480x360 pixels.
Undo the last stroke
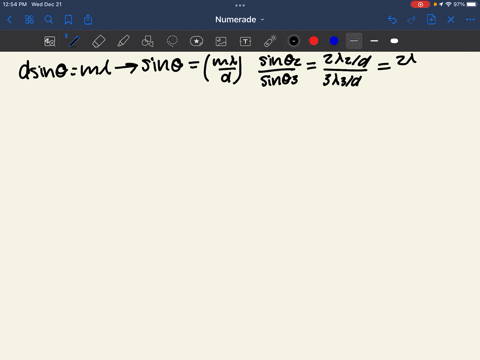coord(392,20)
